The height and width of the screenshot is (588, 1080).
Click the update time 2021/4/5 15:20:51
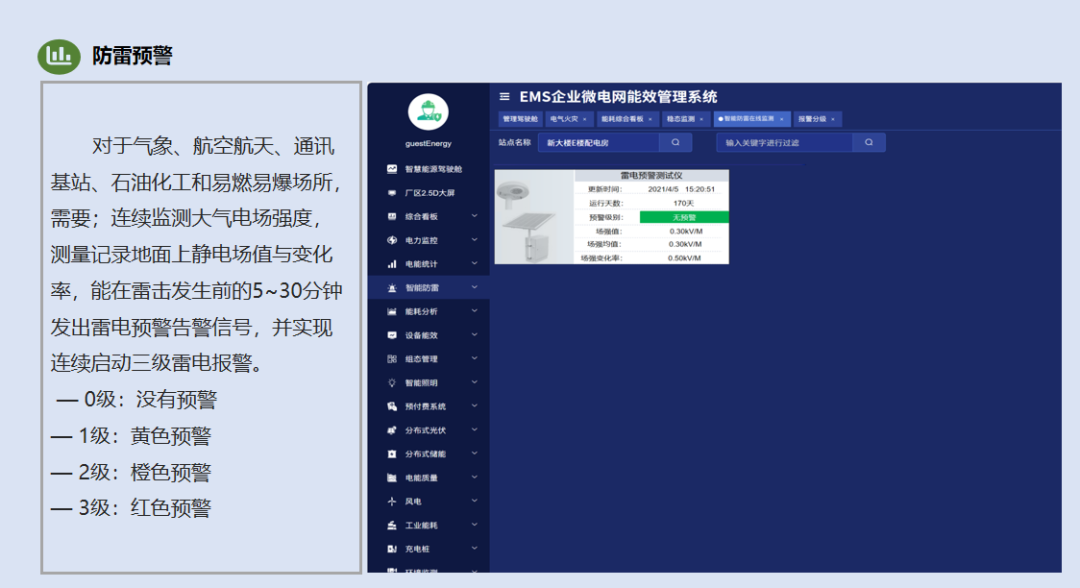681,189
